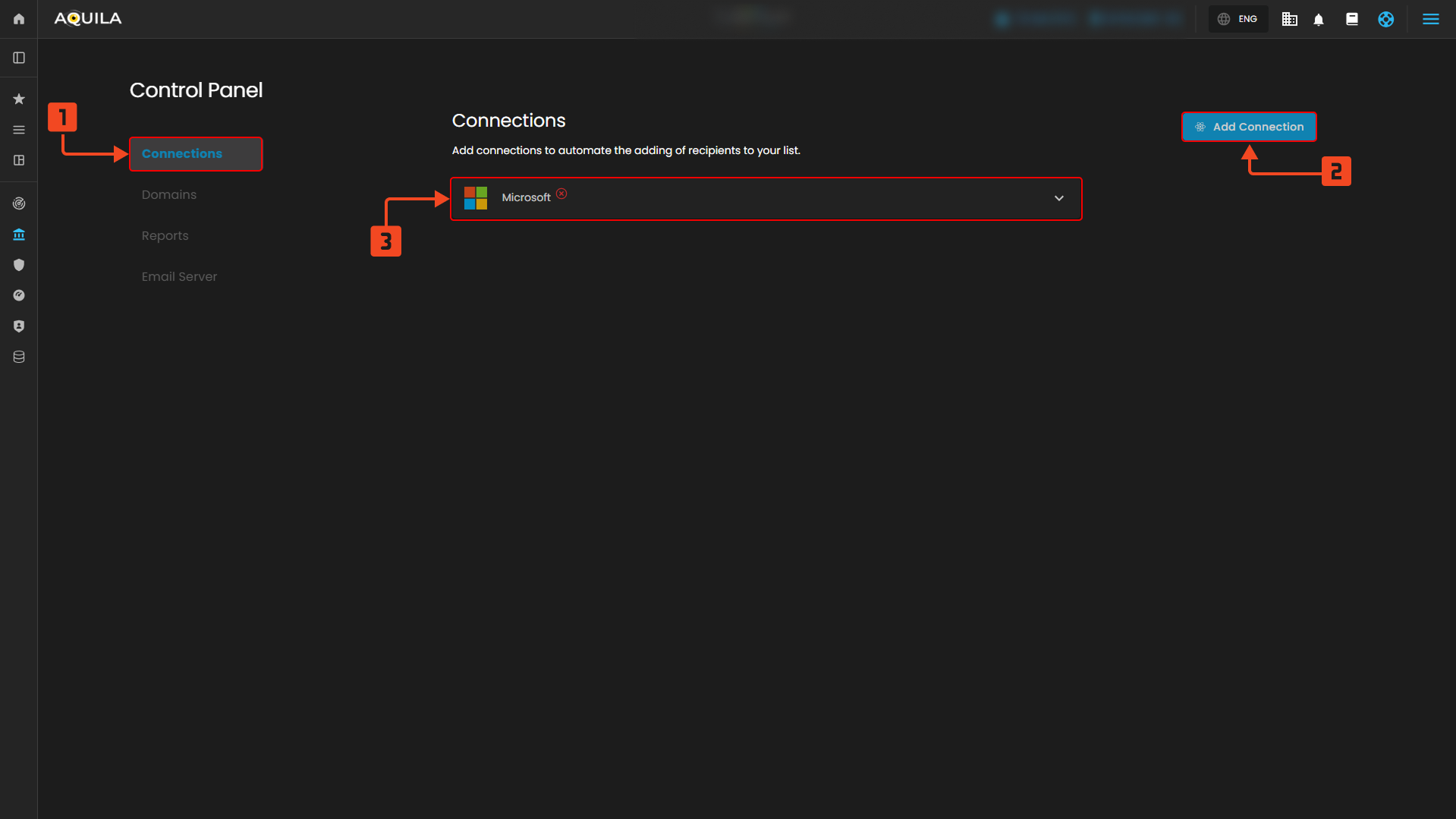Click the blue lifebuoy support icon

(1385, 20)
